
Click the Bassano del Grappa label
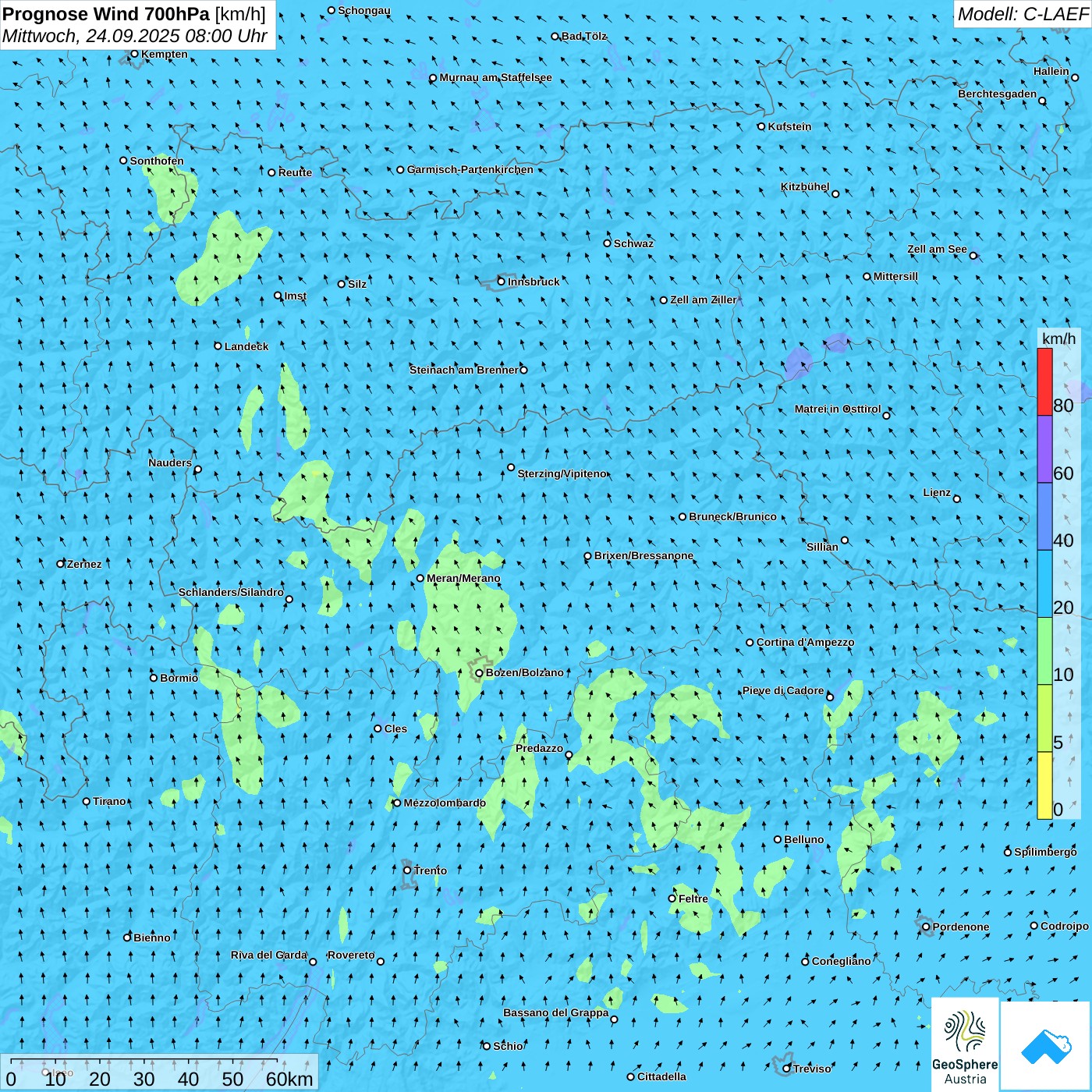pos(555,1012)
